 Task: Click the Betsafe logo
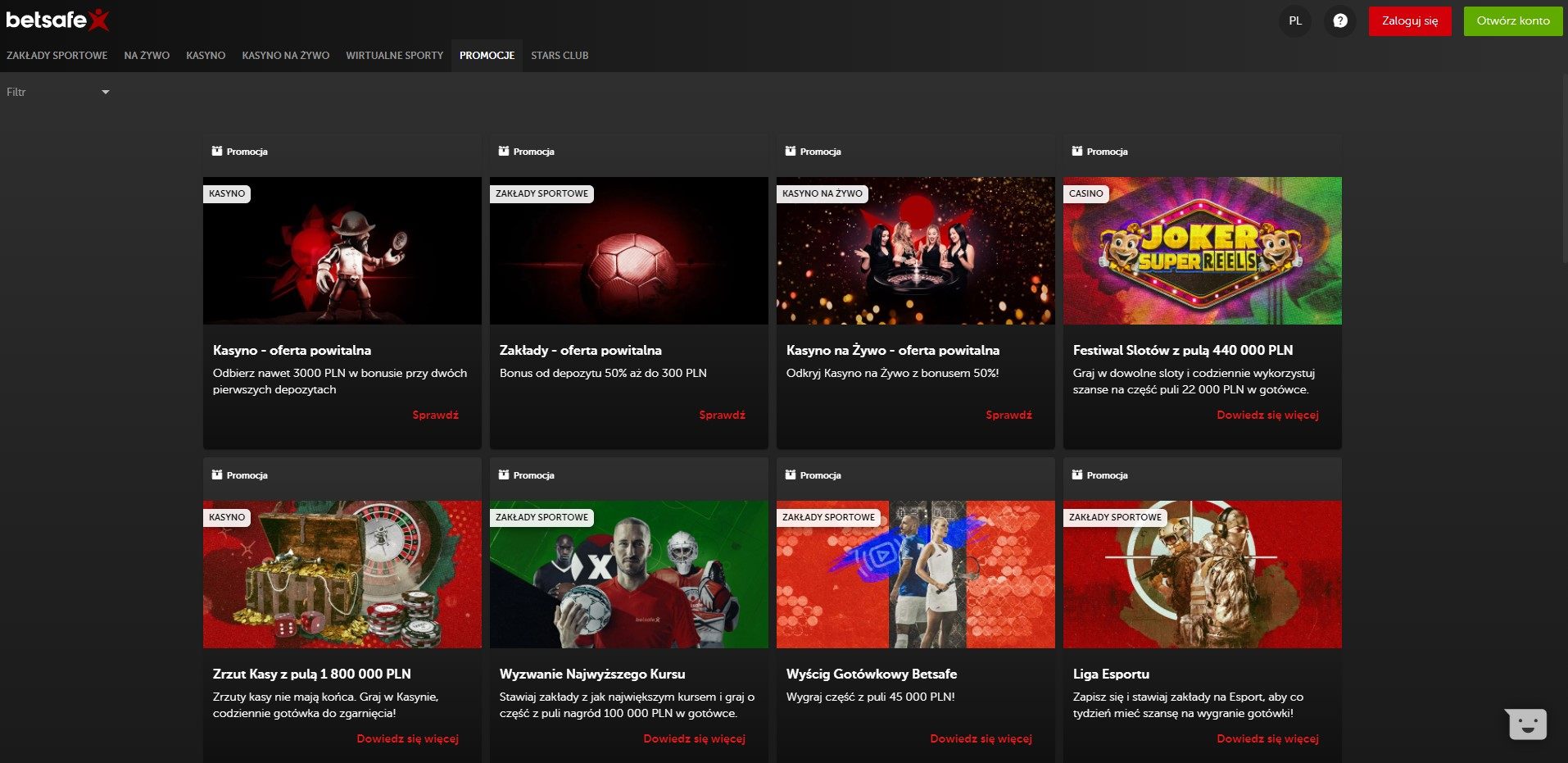coord(57,20)
